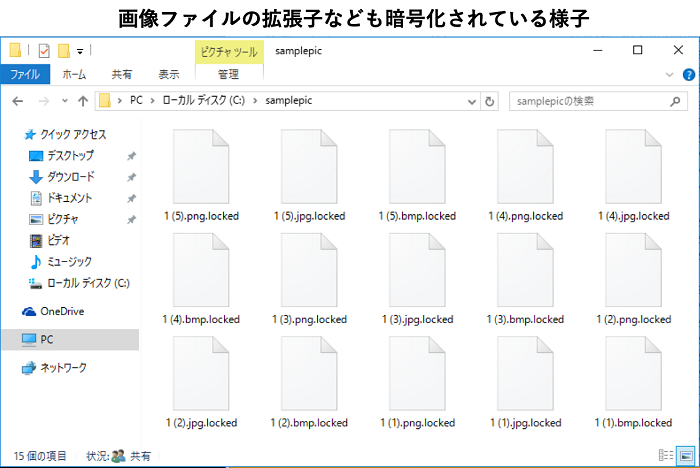Viewport: 700px width, 468px height.
Task: Open recent locations dropdown arrow
Action: tap(63, 101)
